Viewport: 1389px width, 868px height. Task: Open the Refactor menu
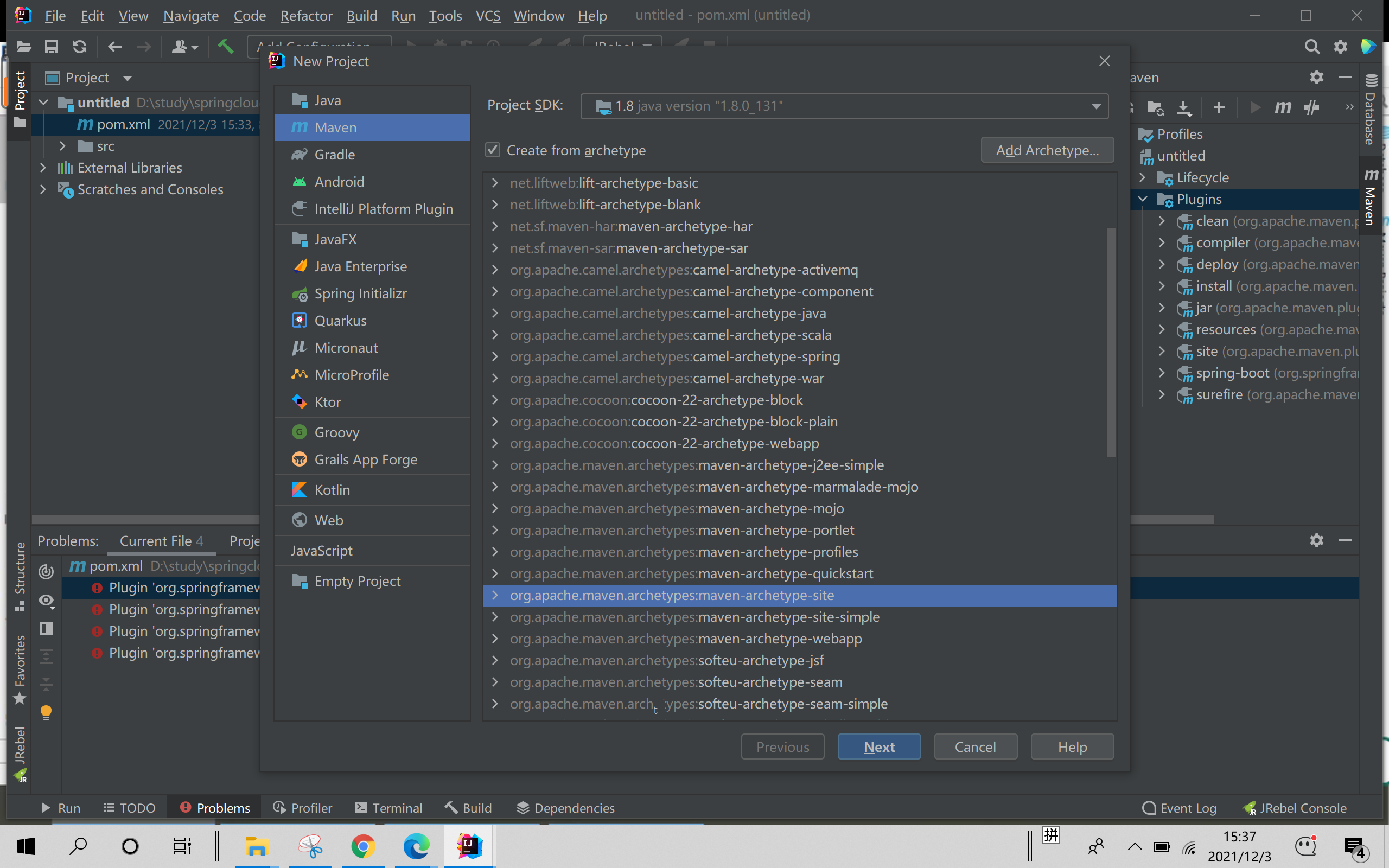point(306,16)
